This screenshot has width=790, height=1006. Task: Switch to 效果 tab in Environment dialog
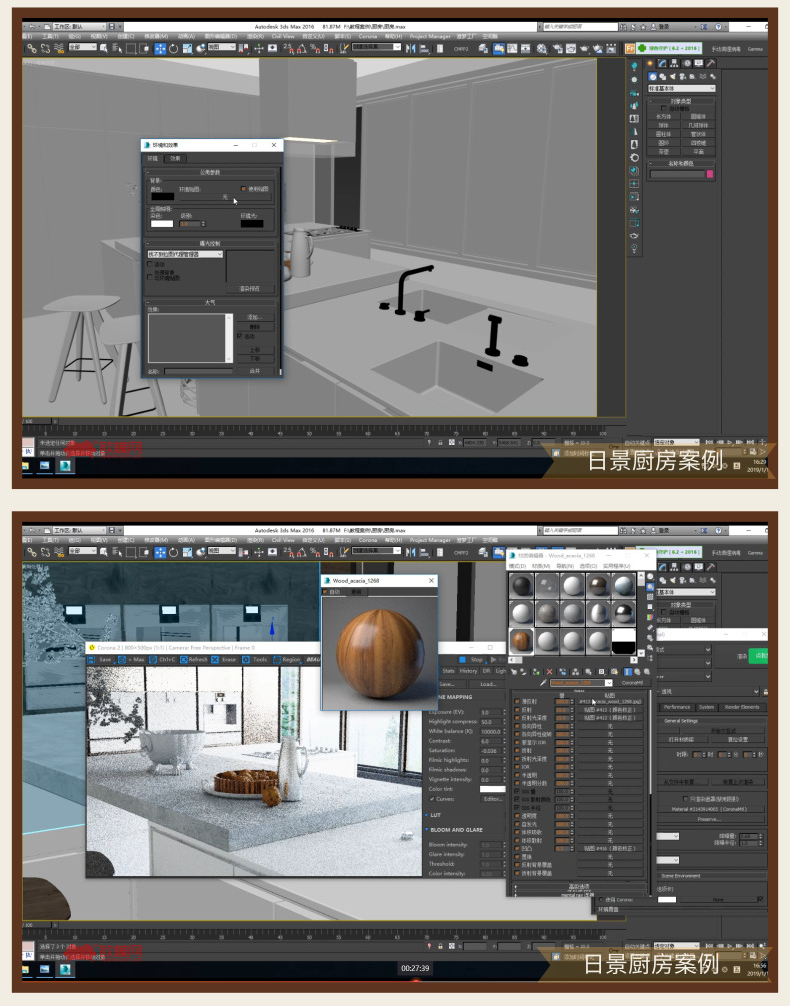tap(175, 158)
